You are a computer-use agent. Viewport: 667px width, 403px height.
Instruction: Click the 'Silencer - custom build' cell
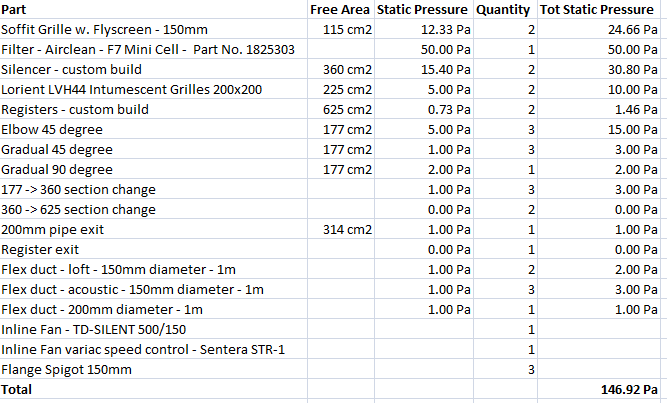(x=86, y=69)
